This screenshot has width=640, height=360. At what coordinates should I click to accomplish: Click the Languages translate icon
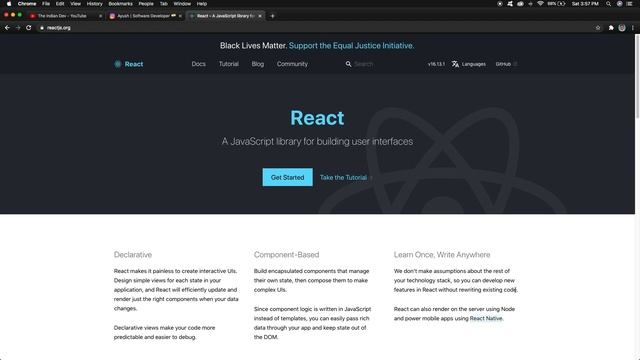coord(455,64)
